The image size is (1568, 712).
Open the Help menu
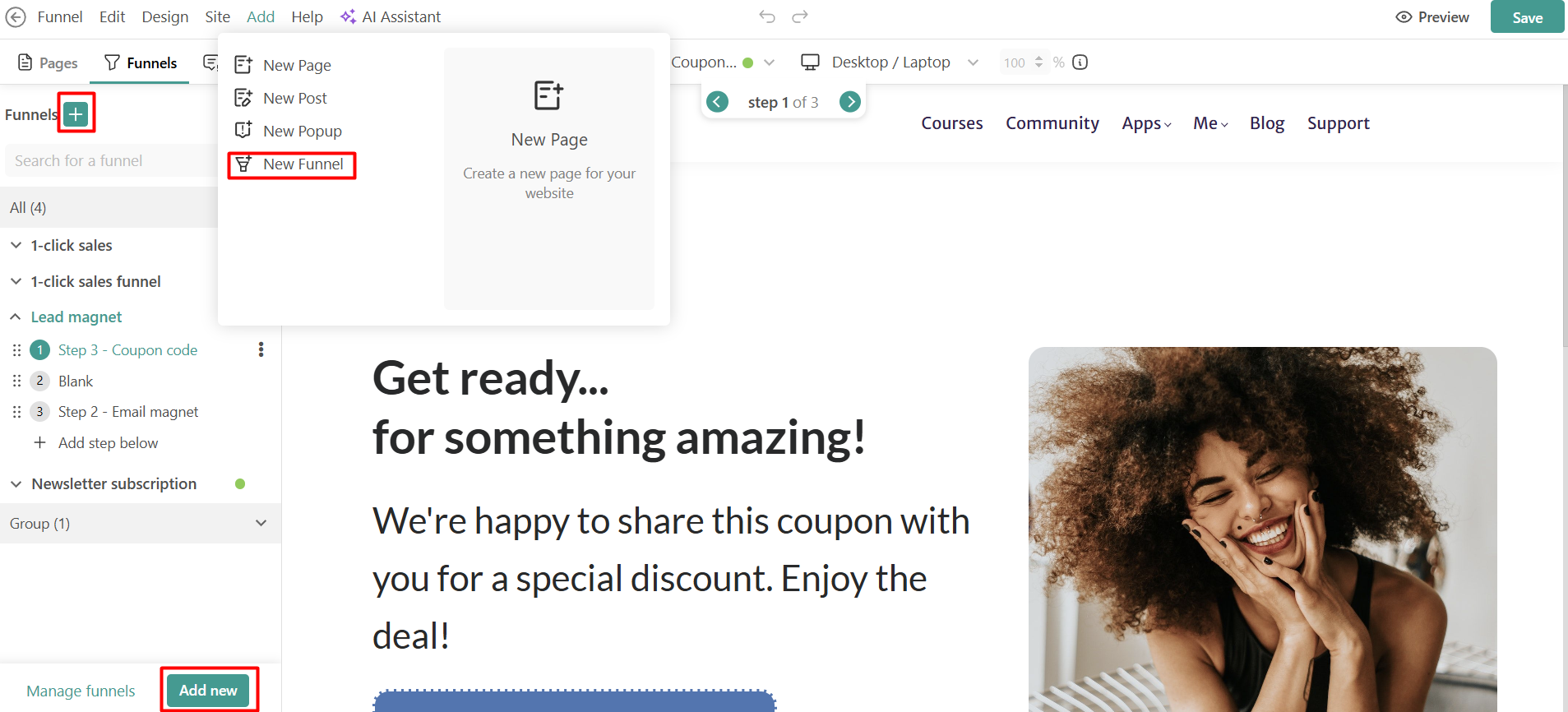[x=307, y=16]
